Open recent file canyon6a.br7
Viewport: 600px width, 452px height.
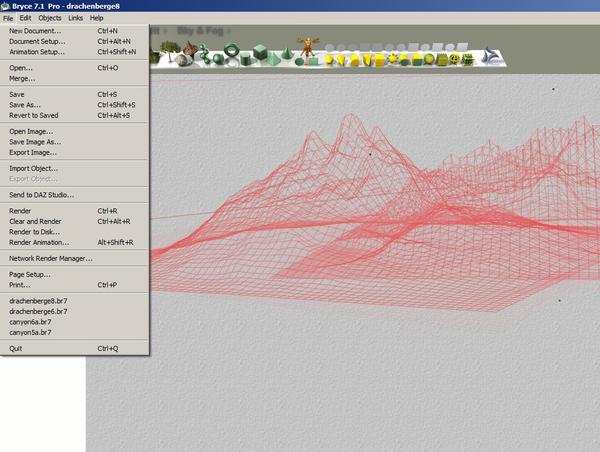point(74,322)
